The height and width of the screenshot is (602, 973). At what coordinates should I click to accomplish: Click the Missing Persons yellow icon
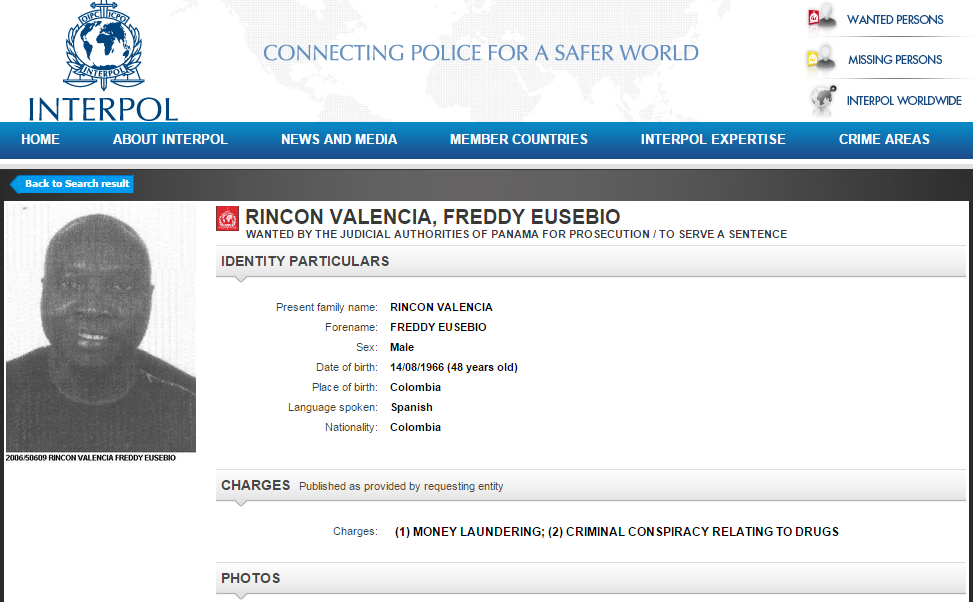pos(821,60)
